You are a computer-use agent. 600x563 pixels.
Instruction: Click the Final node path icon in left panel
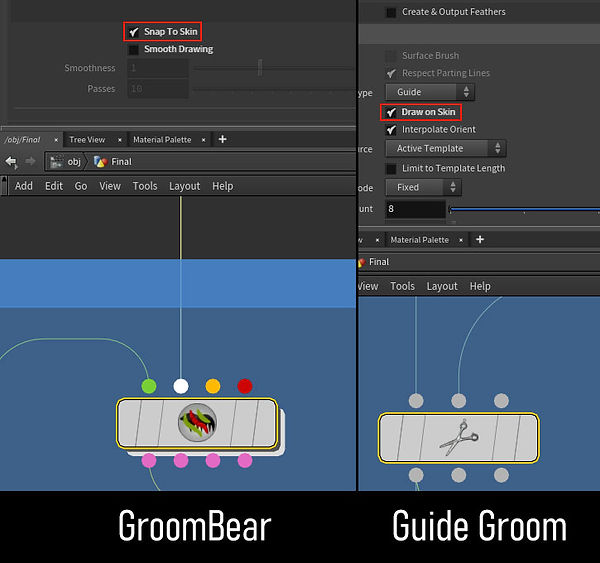(100, 162)
